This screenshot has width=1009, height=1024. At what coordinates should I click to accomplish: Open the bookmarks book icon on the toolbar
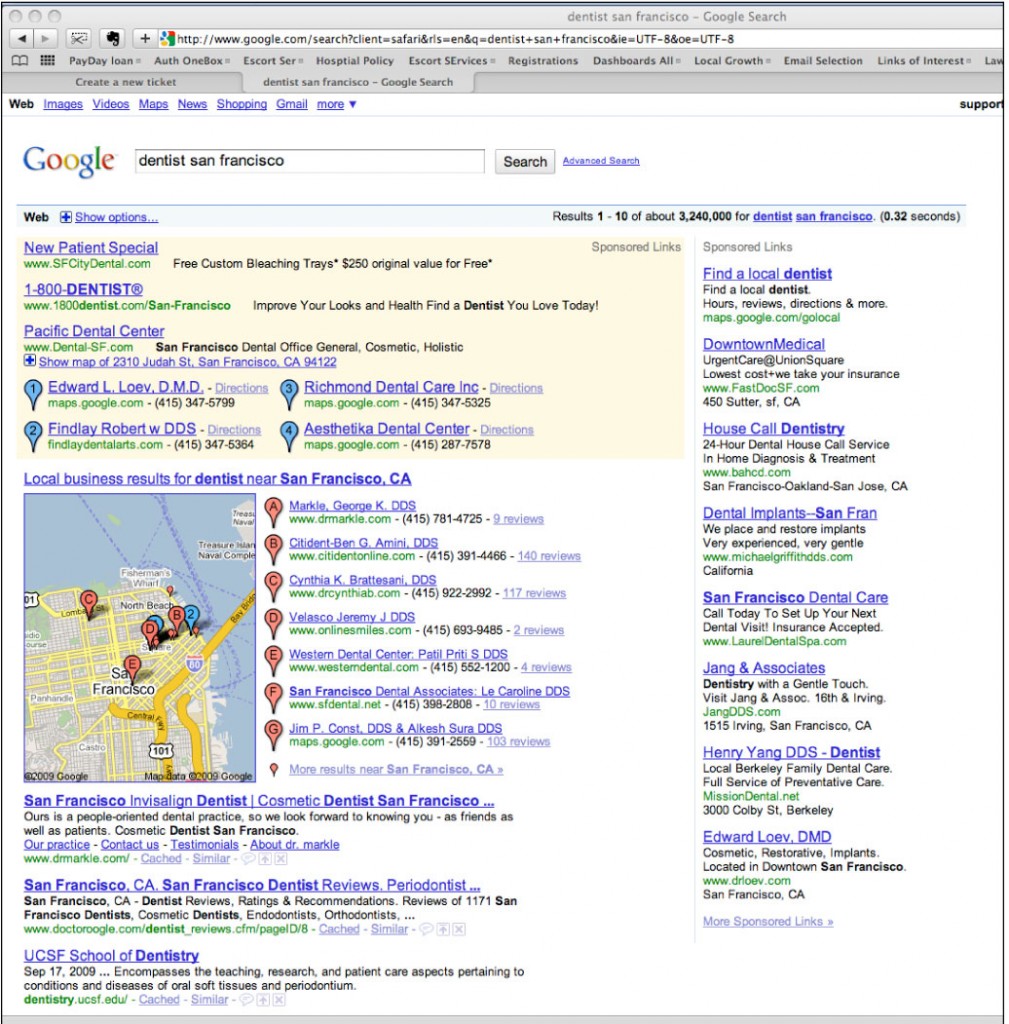pos(19,60)
